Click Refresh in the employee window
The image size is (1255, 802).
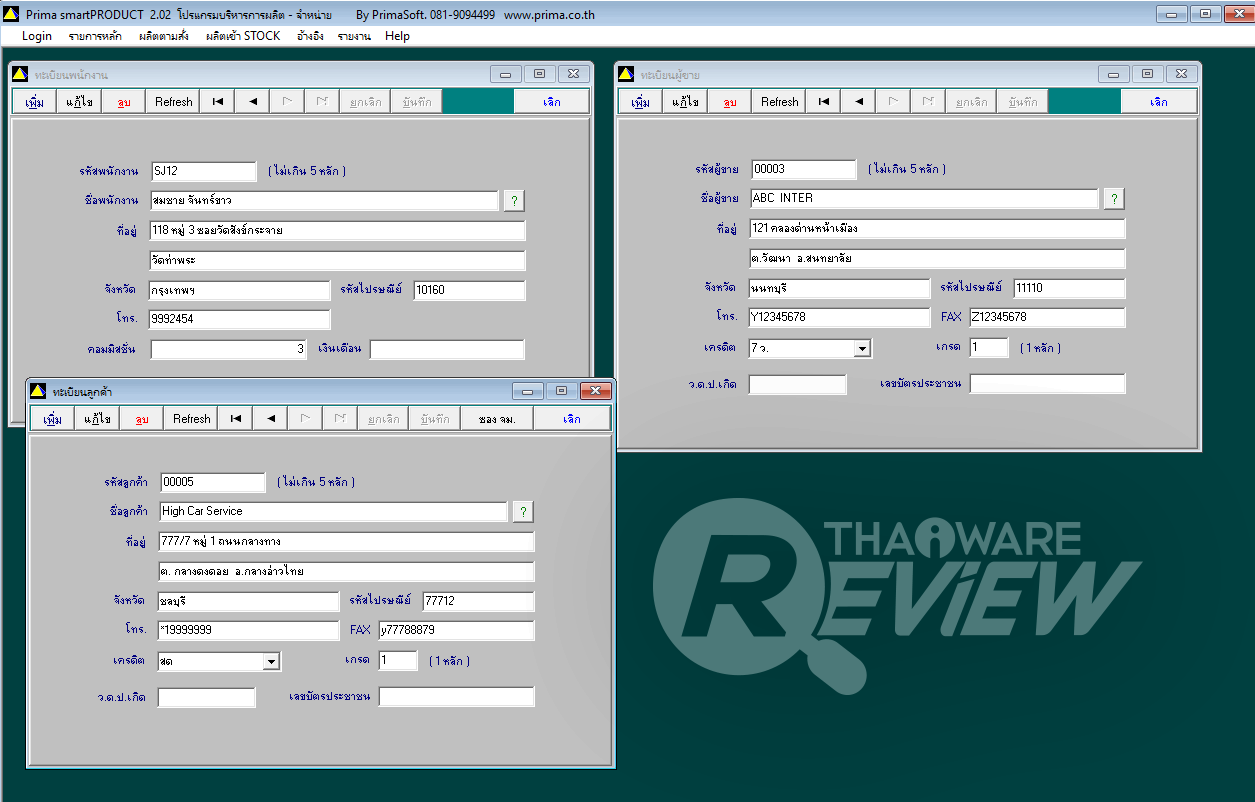(173, 102)
